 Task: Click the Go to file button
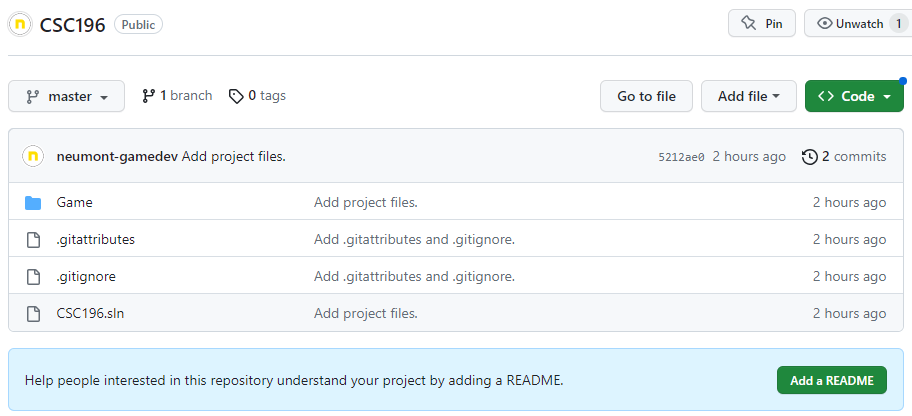(x=646, y=96)
